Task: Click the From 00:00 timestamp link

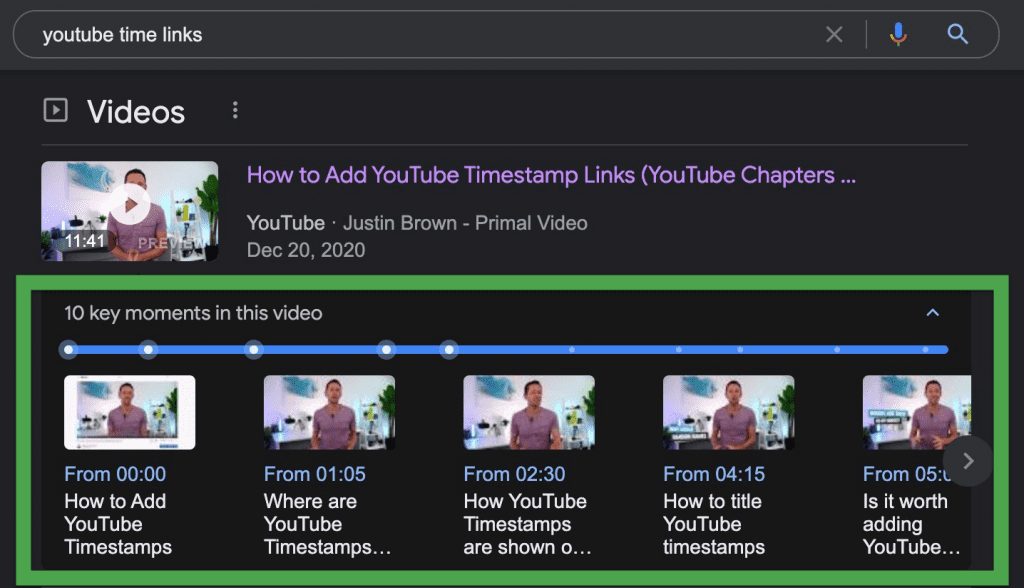Action: click(115, 474)
